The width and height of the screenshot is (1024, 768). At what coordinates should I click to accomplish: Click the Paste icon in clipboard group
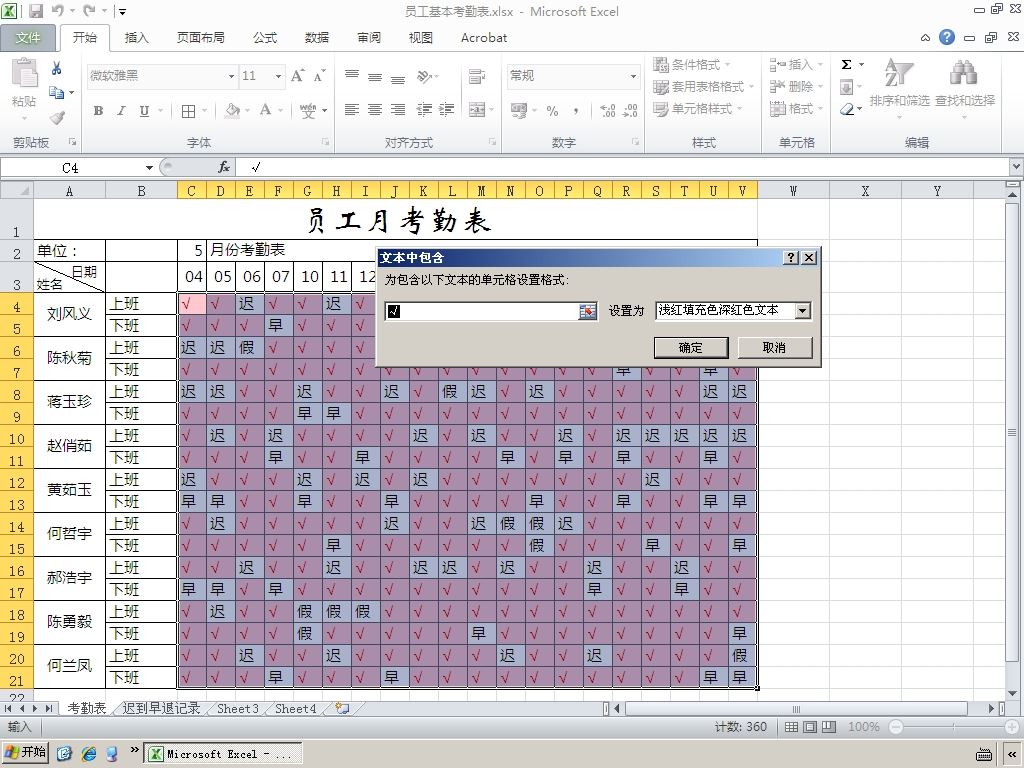pyautogui.click(x=24, y=73)
